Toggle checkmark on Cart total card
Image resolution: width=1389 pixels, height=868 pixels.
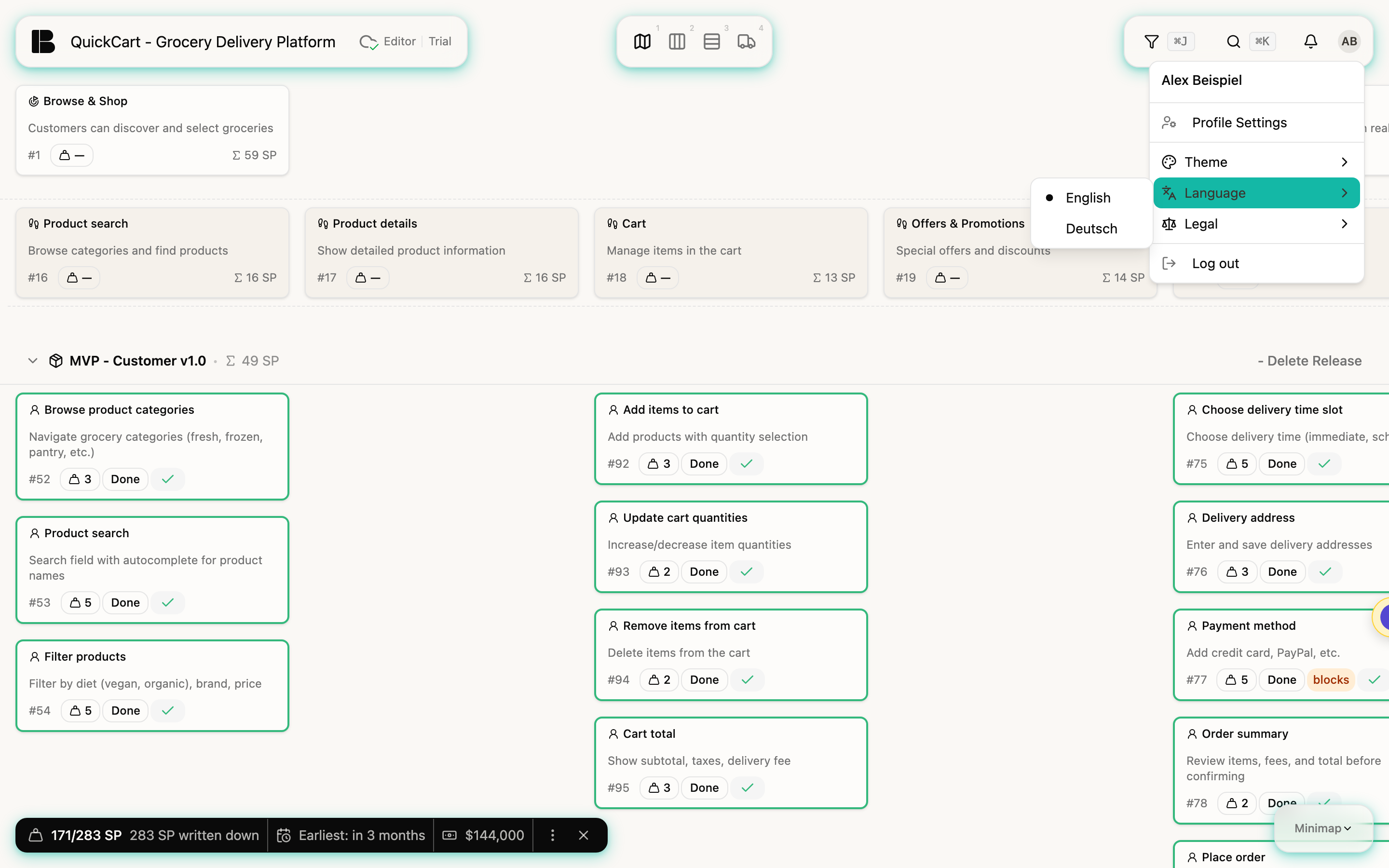click(747, 787)
